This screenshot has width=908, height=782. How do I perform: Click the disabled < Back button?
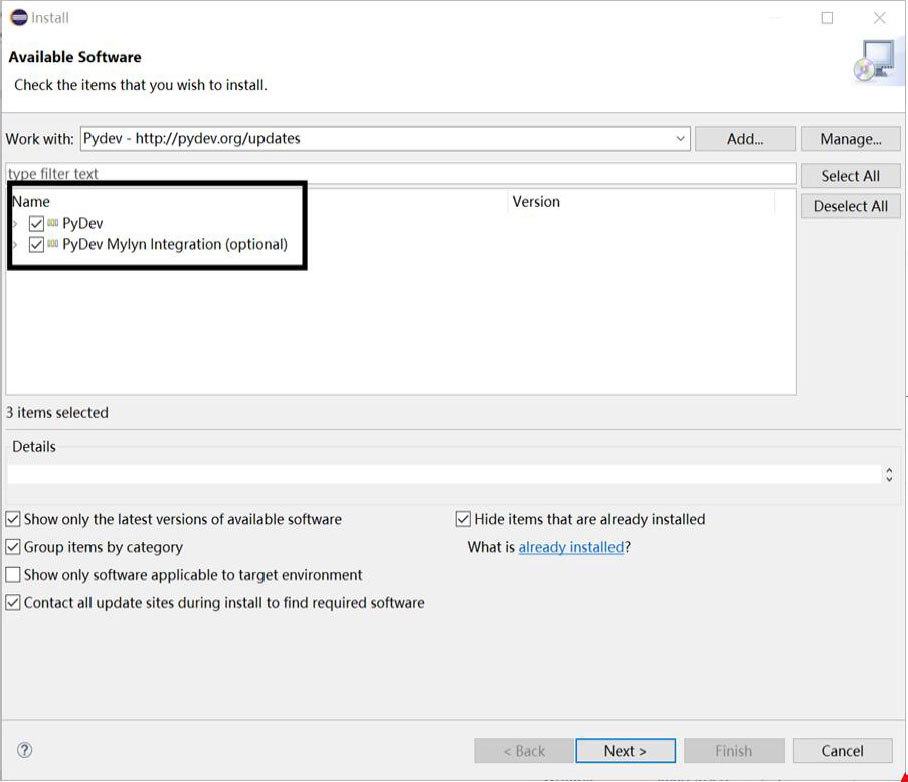[524, 751]
